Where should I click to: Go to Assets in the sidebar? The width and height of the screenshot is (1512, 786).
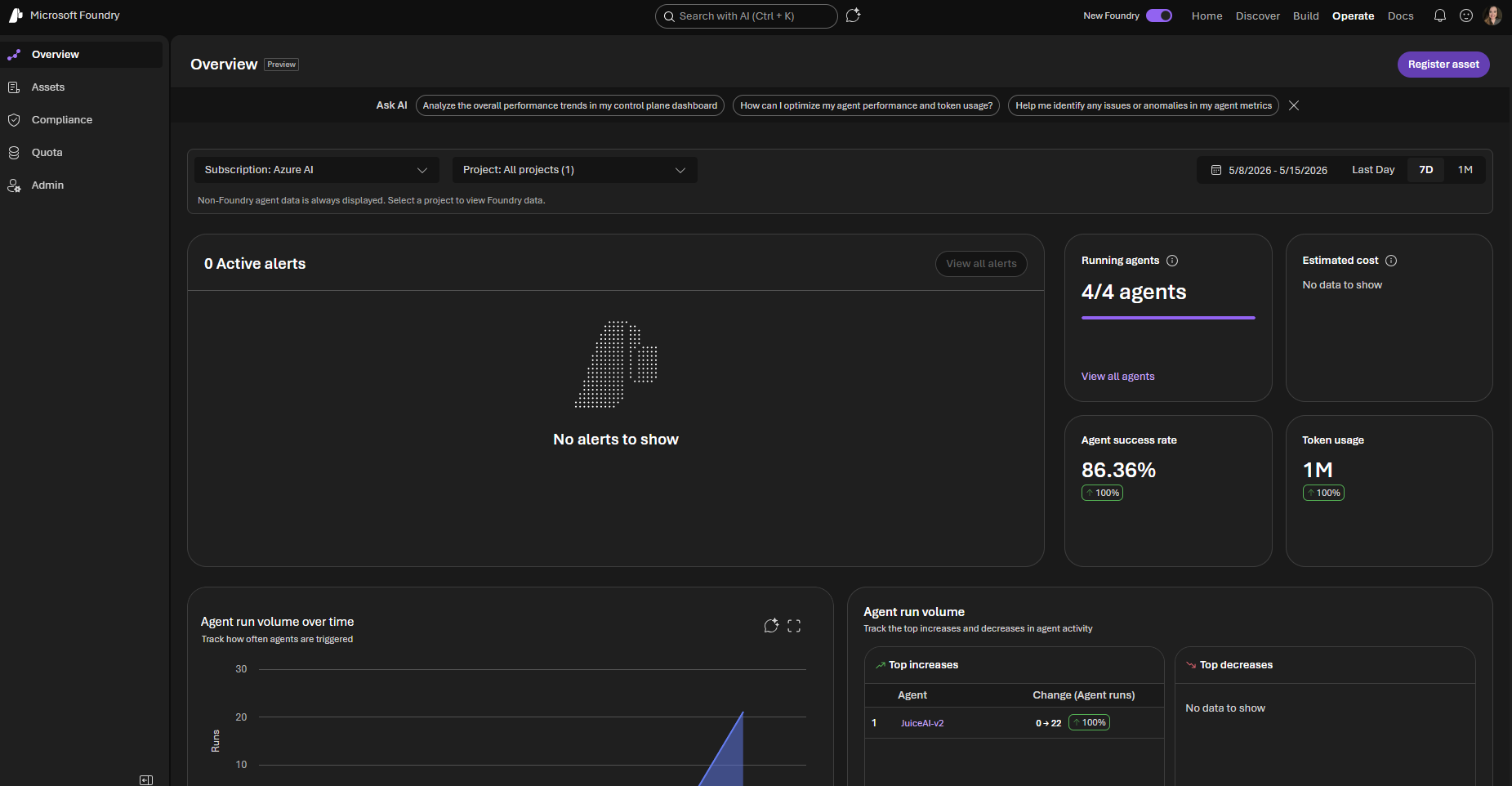pos(82,87)
